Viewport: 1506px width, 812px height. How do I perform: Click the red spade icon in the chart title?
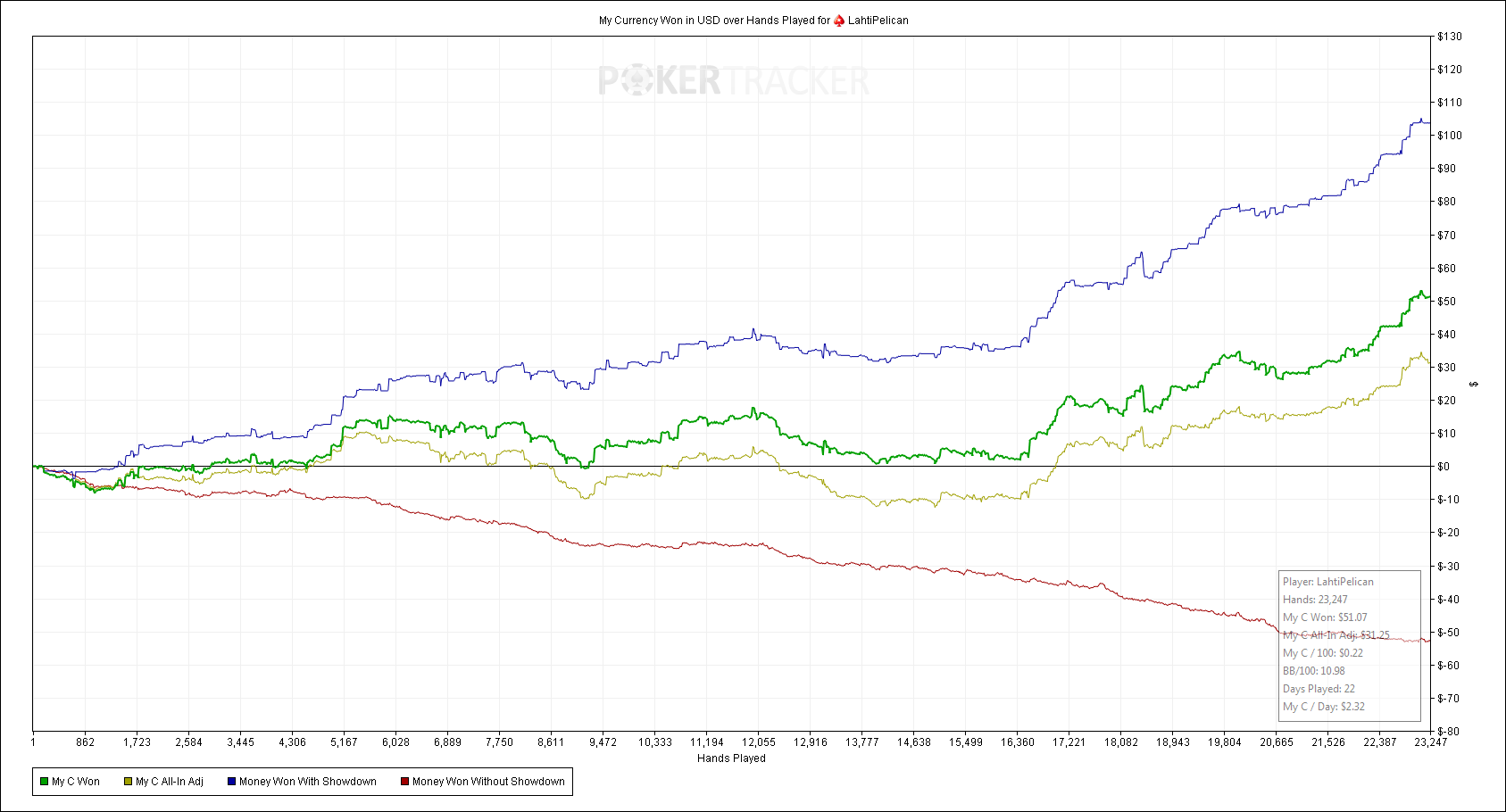click(x=839, y=21)
